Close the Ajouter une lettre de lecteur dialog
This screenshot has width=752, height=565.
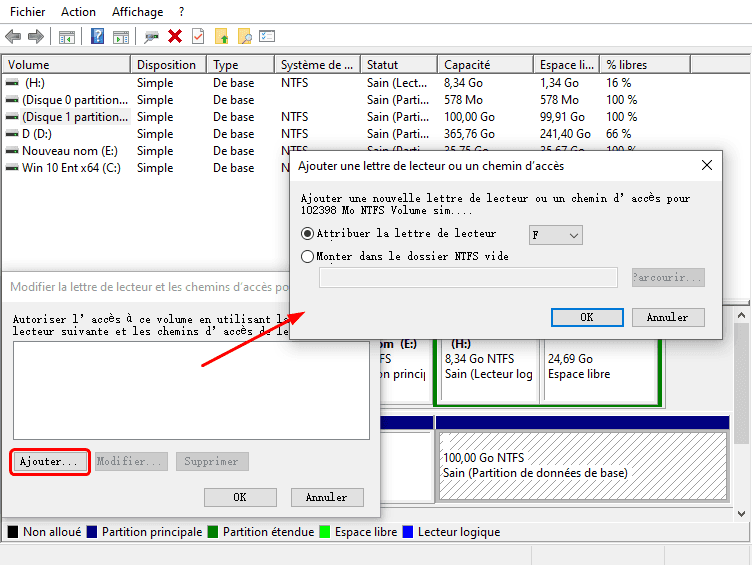pyautogui.click(x=706, y=165)
